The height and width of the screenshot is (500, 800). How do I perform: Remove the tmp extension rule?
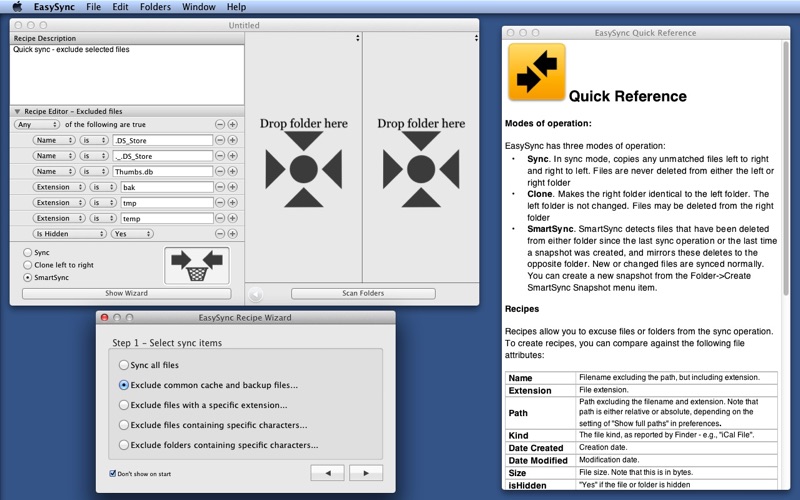click(220, 203)
